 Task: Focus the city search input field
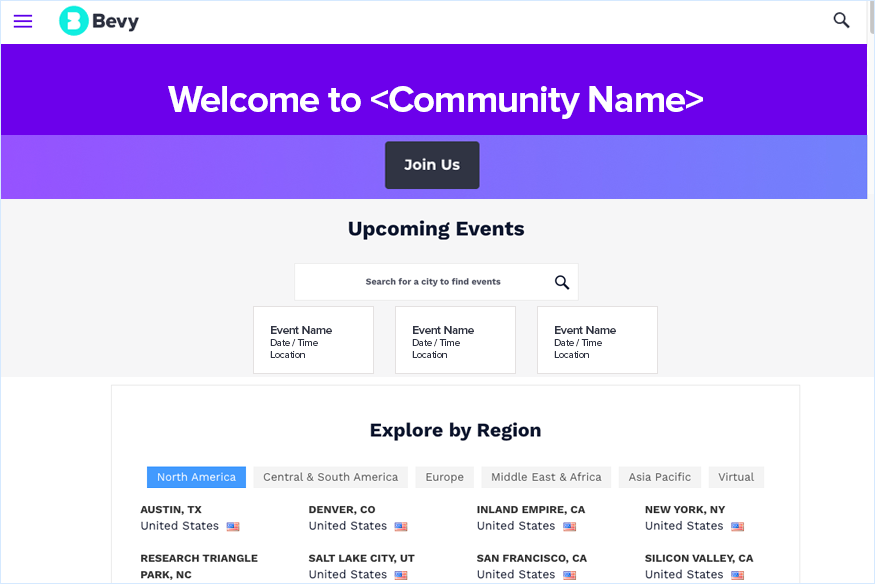coord(425,282)
